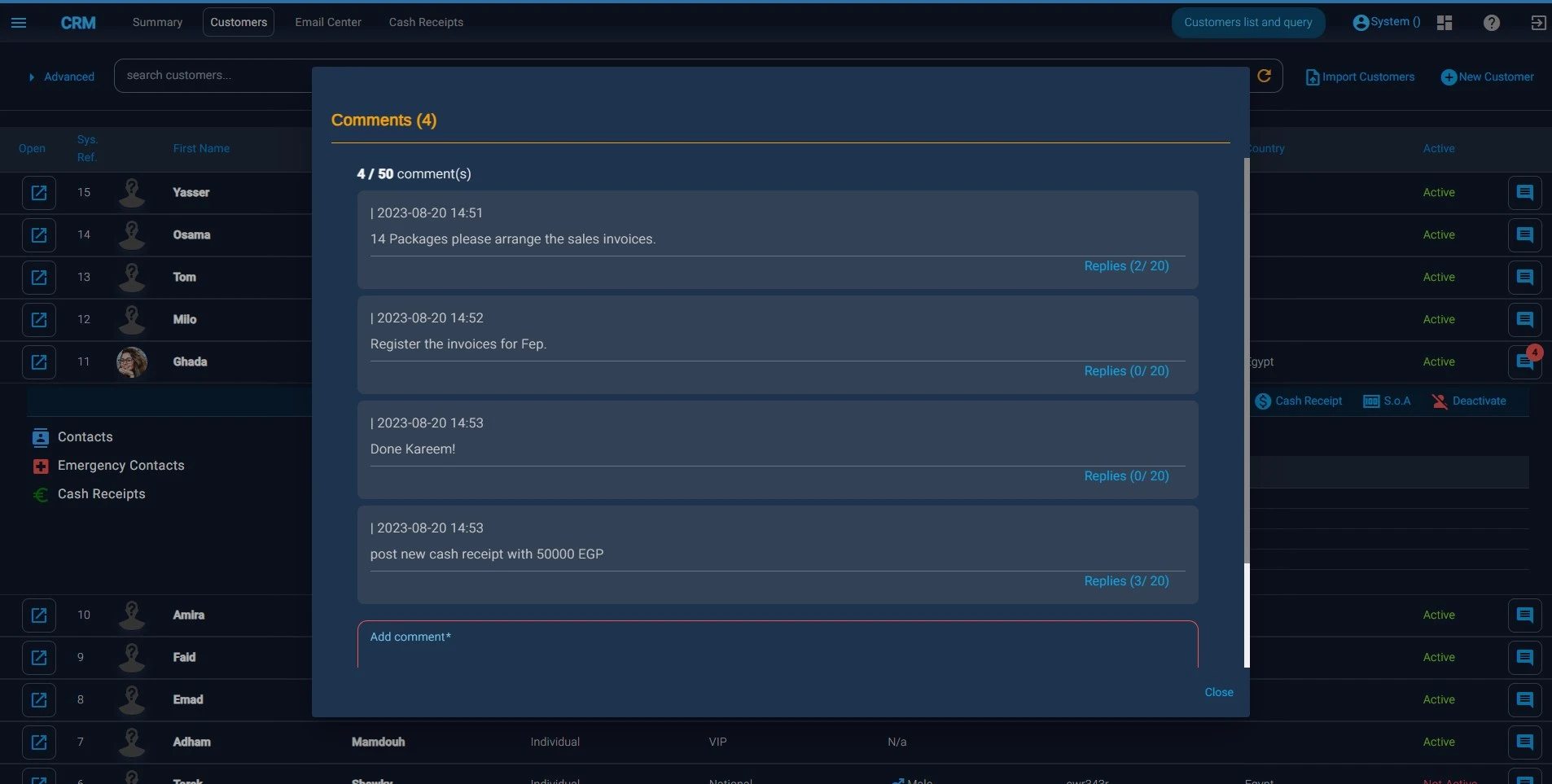This screenshot has width=1552, height=784.
Task: Select comment text 'post new cash receipt with 50000 EGP'
Action: point(487,554)
